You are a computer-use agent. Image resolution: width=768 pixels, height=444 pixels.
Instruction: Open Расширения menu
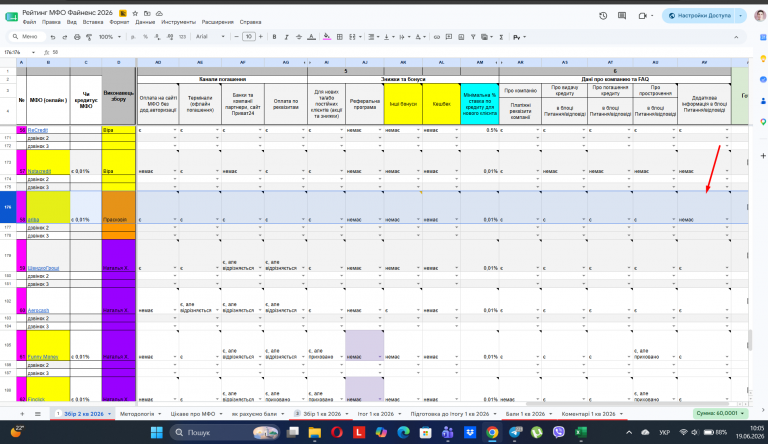click(x=217, y=22)
